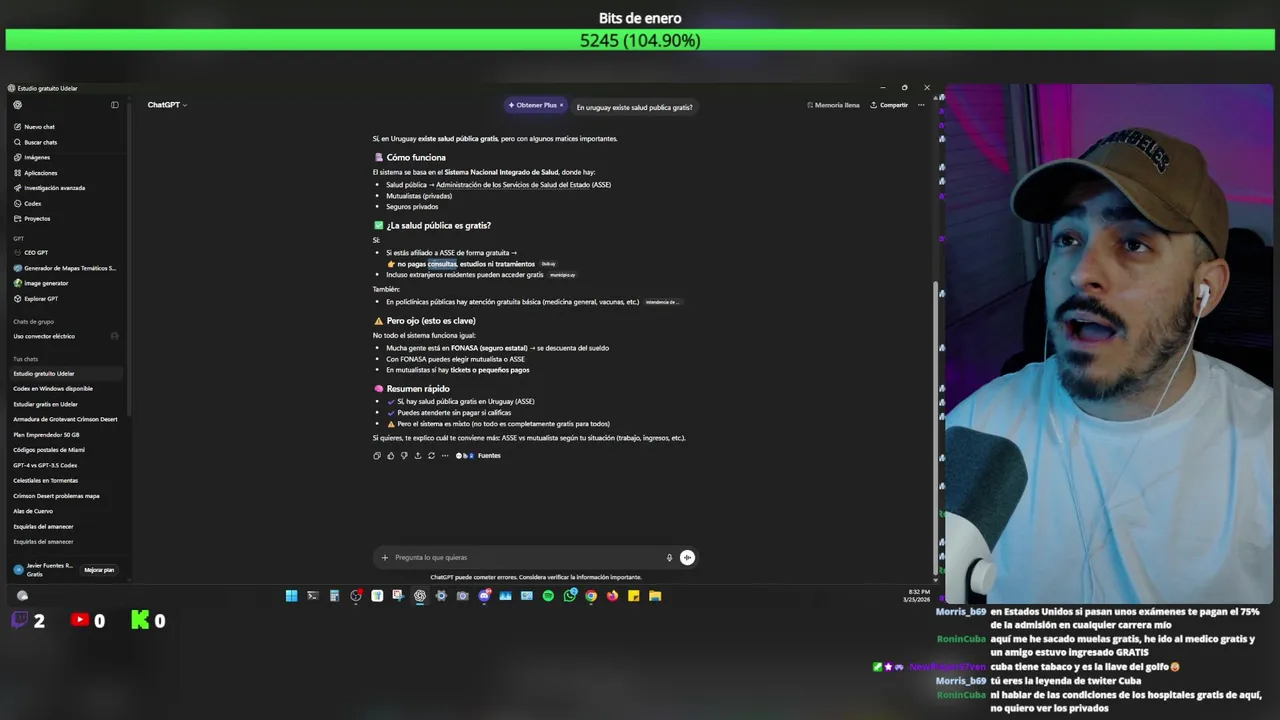Start voice mode with the waveform button

click(x=687, y=558)
